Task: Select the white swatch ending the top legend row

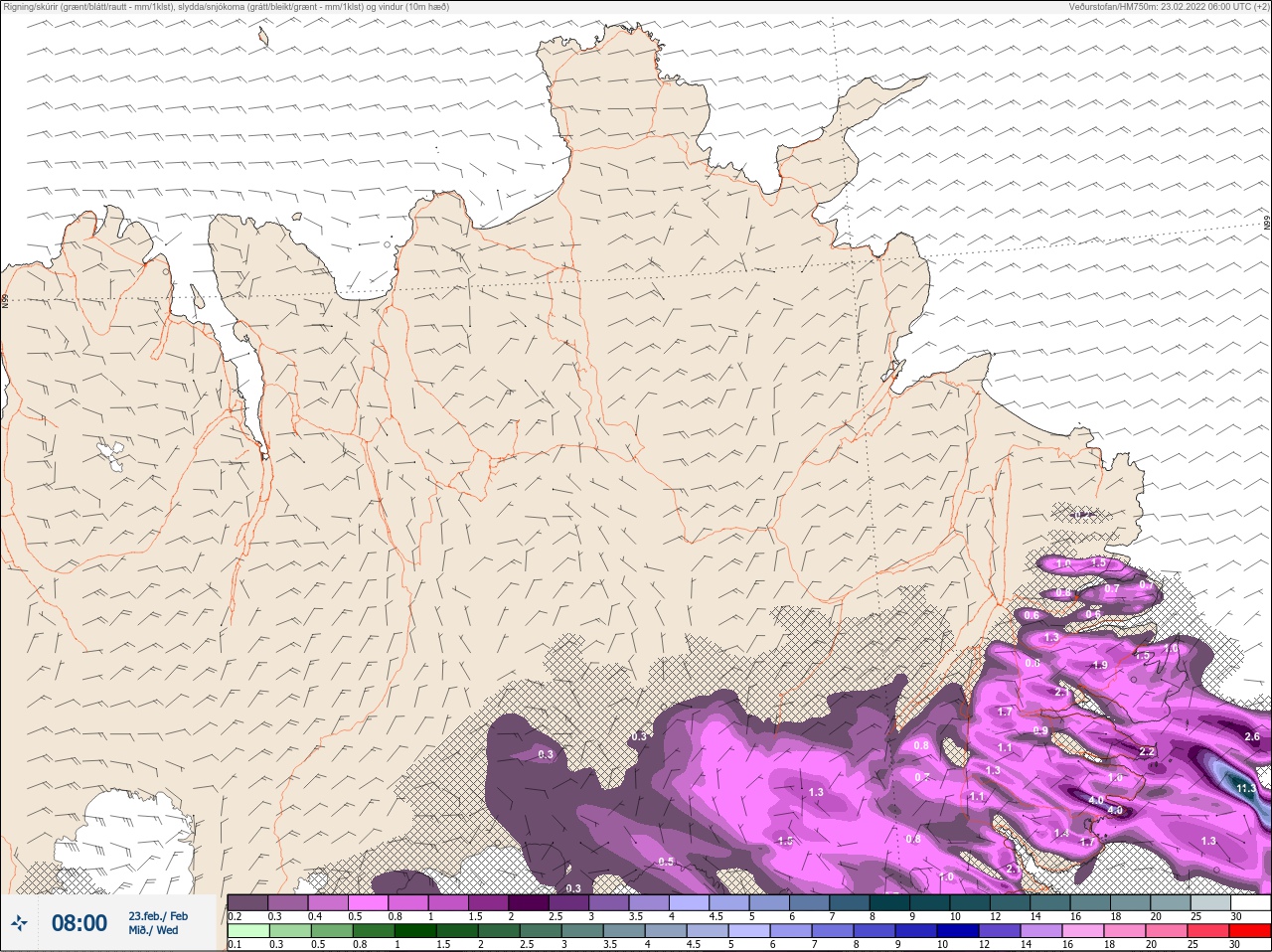Action: pyautogui.click(x=1250, y=902)
